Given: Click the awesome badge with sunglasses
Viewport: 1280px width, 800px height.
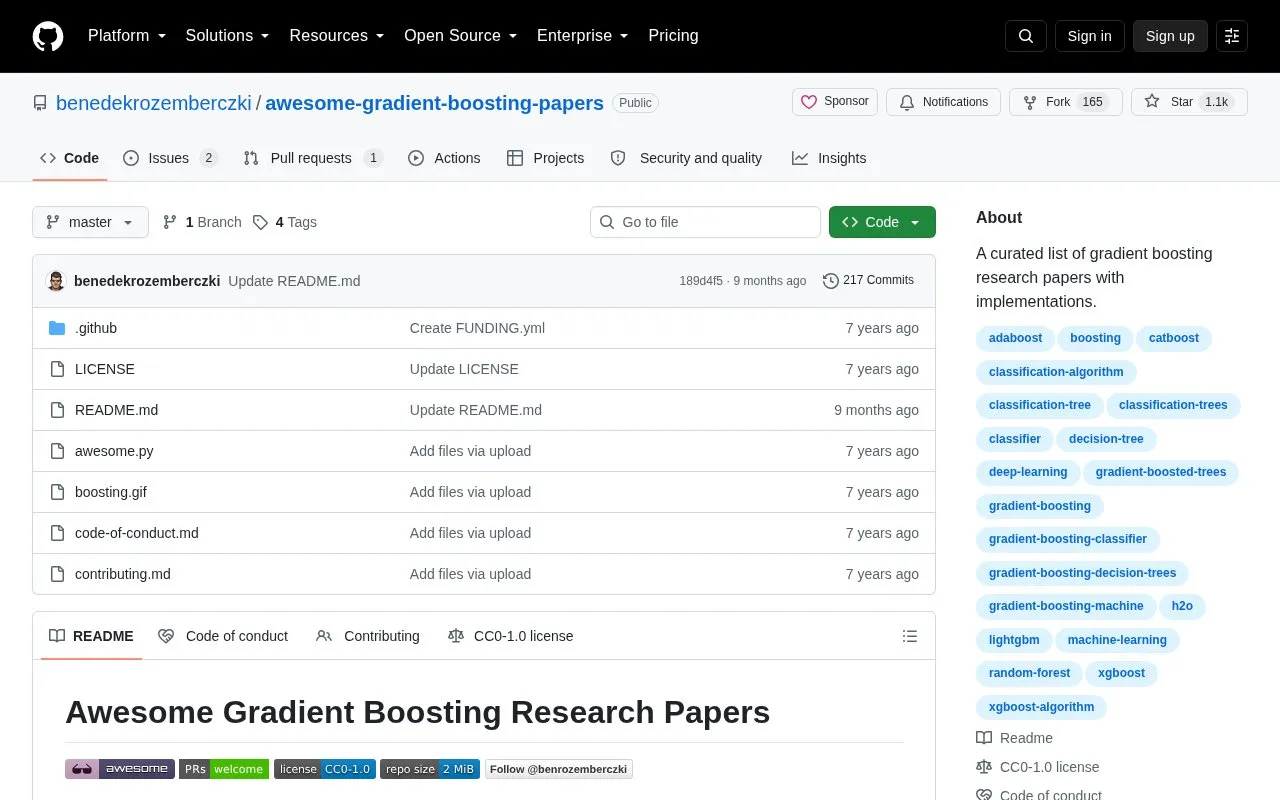Looking at the screenshot, I should coord(120,769).
